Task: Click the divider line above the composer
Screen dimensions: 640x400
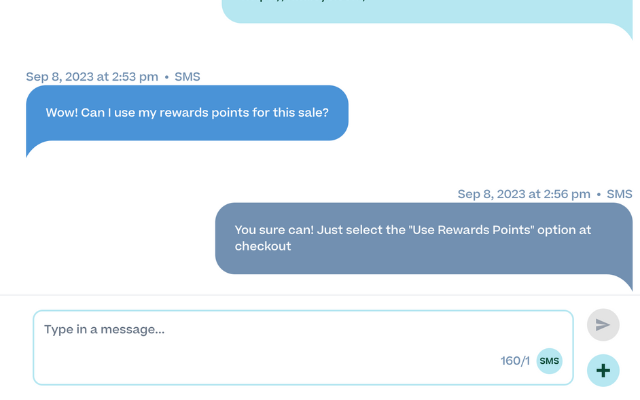Action: [320, 295]
